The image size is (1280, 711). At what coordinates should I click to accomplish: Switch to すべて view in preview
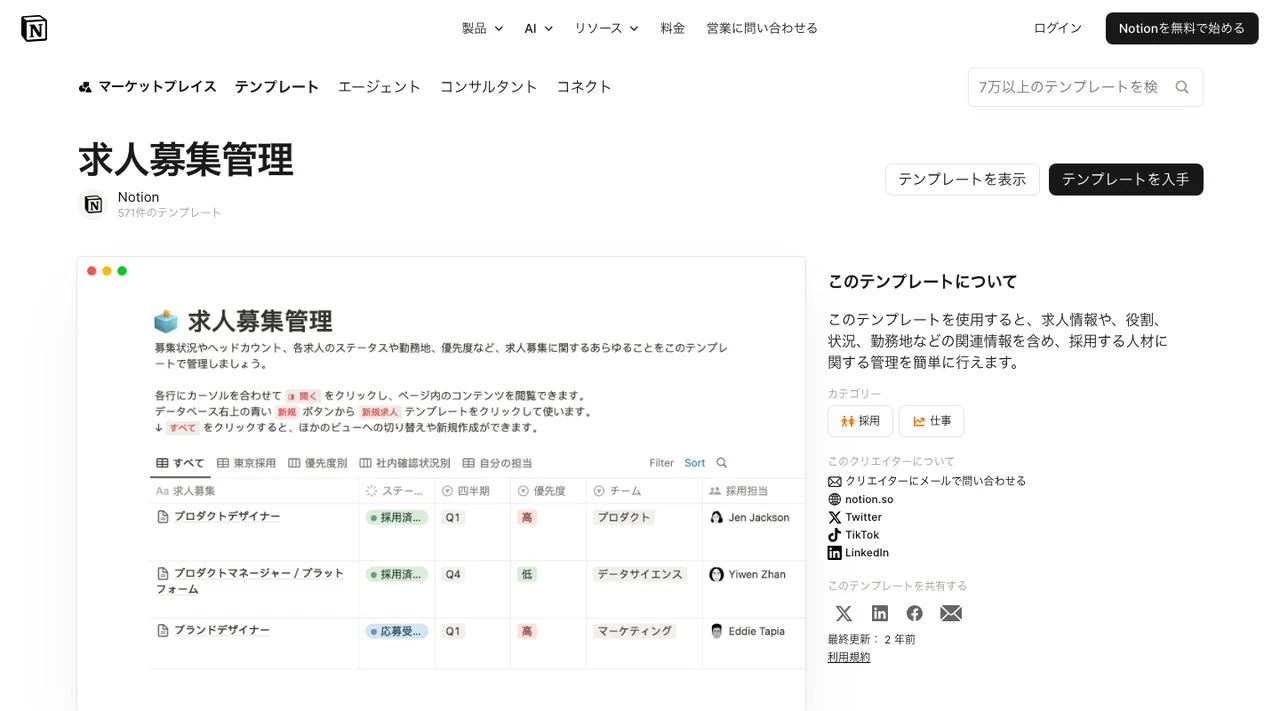click(x=180, y=463)
